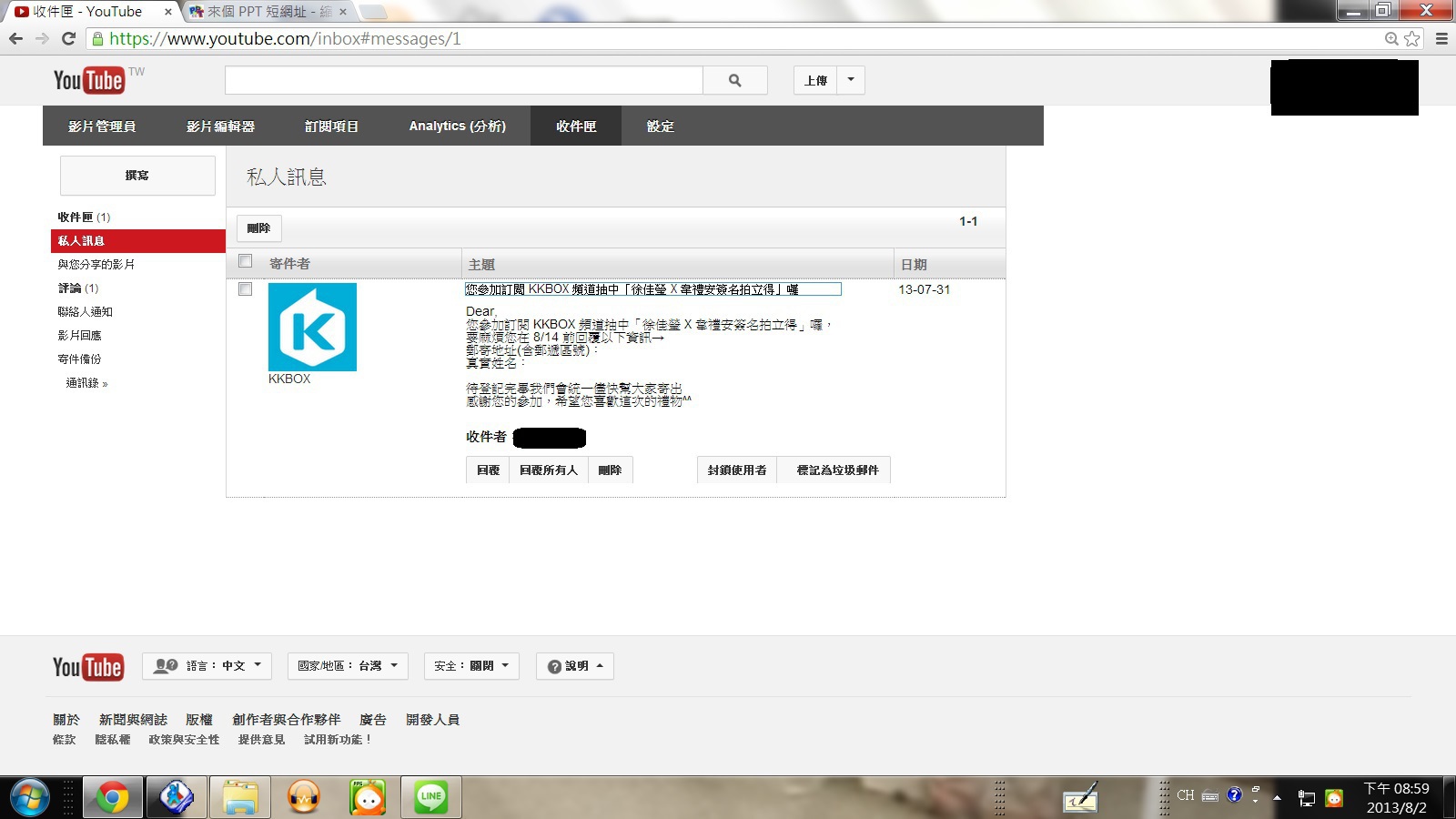
Task: Open the 語言 language dropdown
Action: [x=208, y=666]
